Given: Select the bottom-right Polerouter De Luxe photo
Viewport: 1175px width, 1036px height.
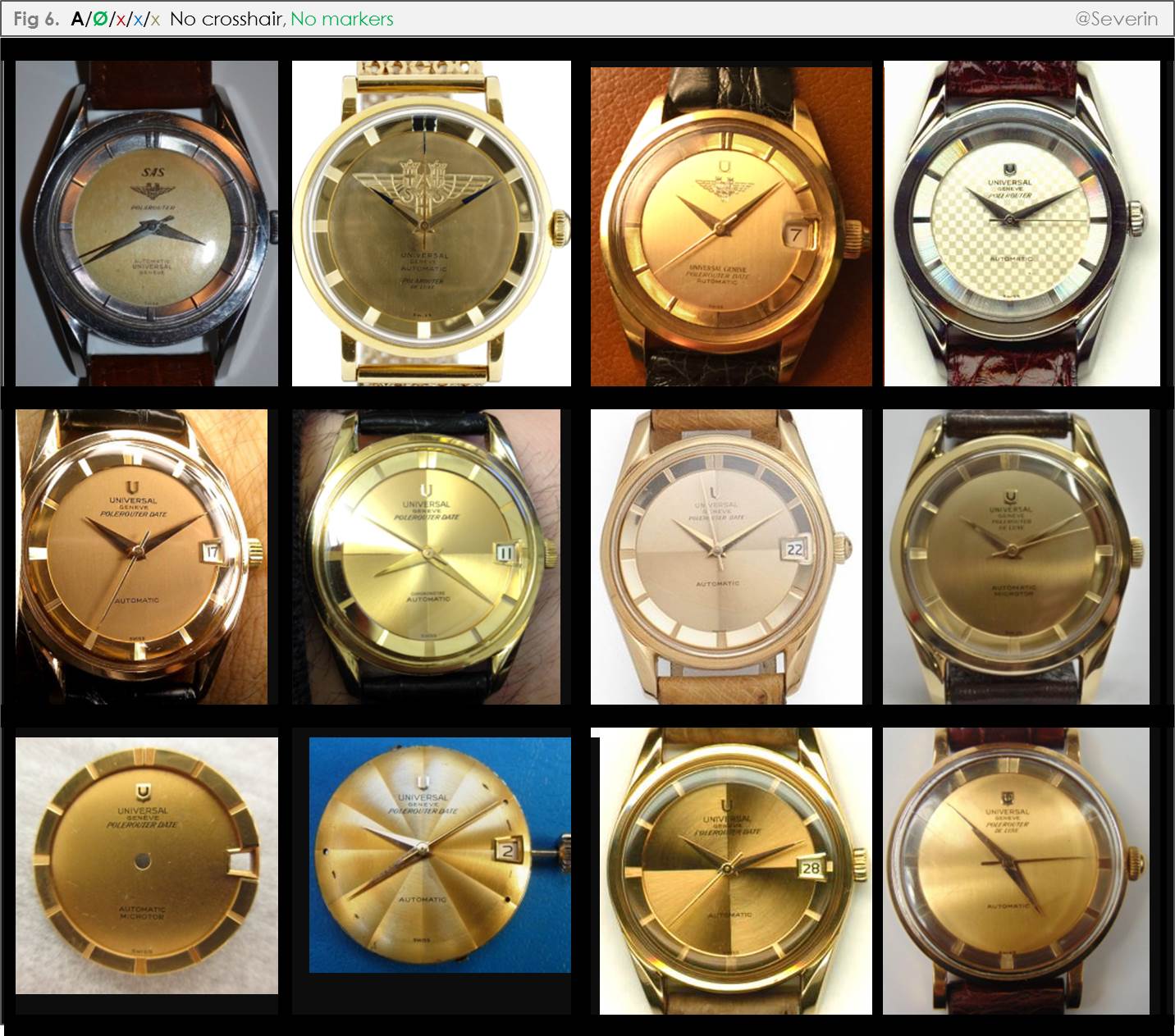Looking at the screenshot, I should coord(1016,871).
